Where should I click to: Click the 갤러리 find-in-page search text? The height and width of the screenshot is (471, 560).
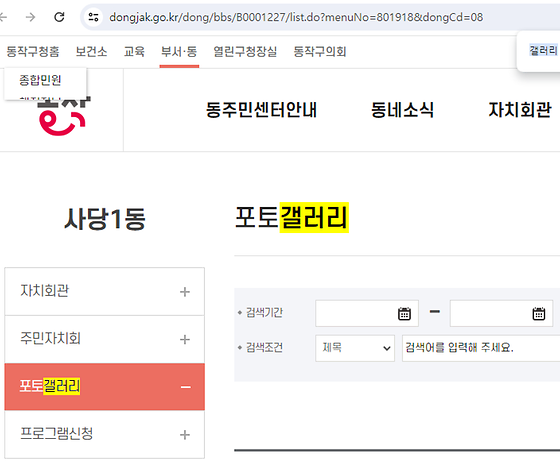(x=543, y=50)
